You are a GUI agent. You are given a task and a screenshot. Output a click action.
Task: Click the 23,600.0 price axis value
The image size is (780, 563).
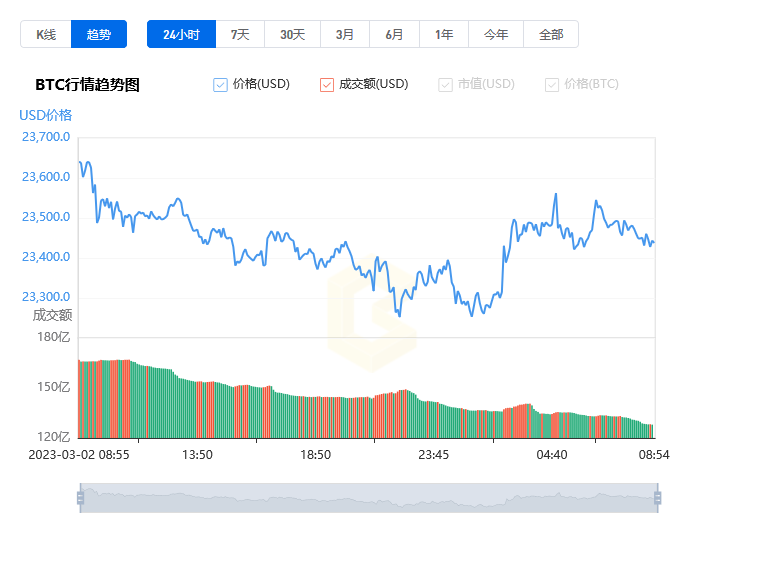46,177
